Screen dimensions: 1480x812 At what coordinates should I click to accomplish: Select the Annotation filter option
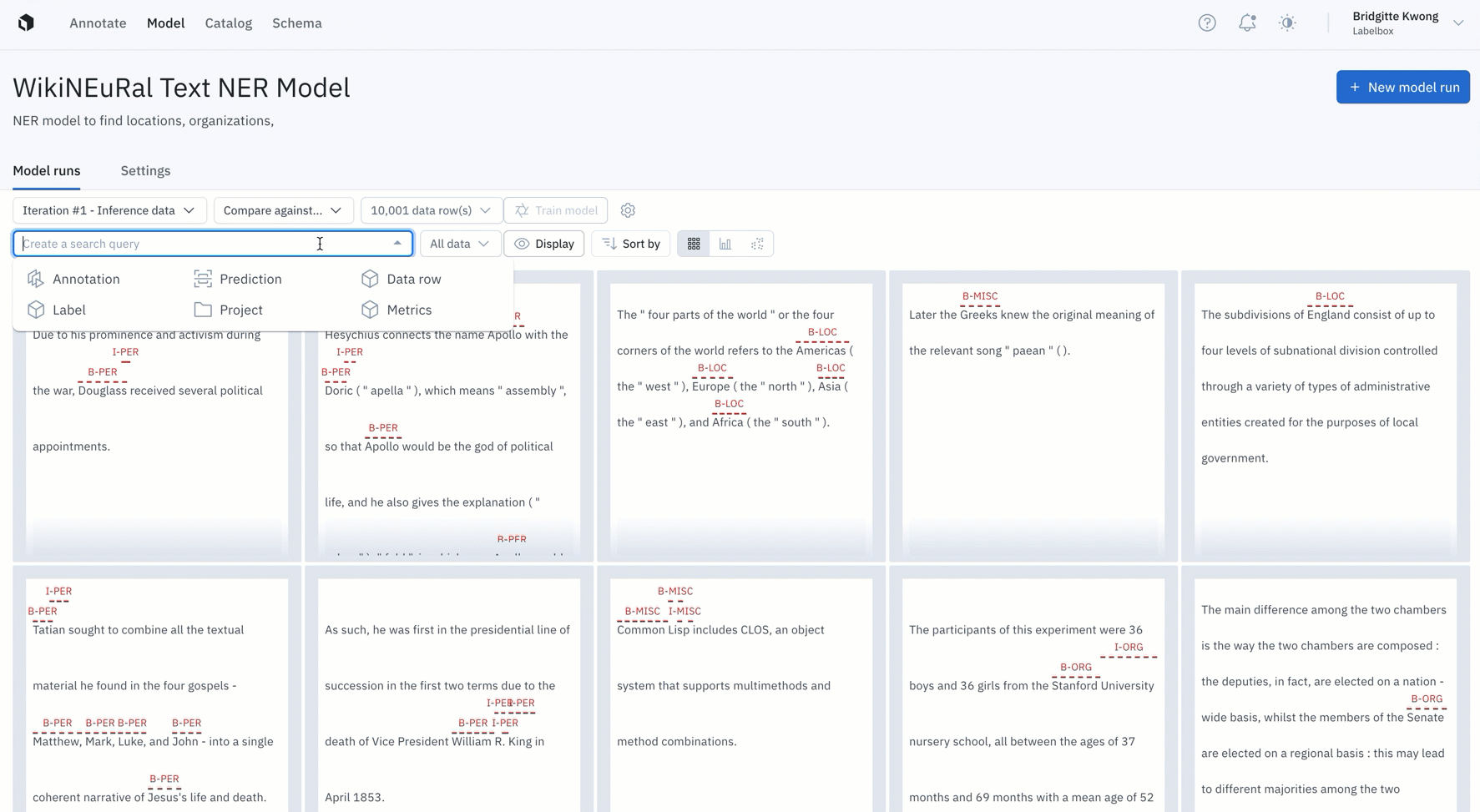(74, 279)
